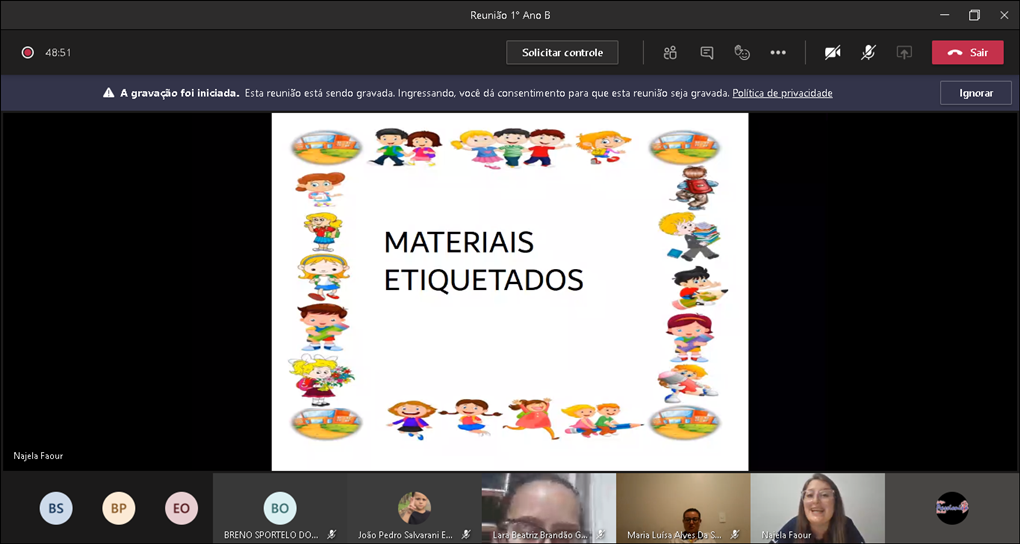This screenshot has height=544, width=1020.
Task: Select Najela Faour video tile
Action: 818,508
